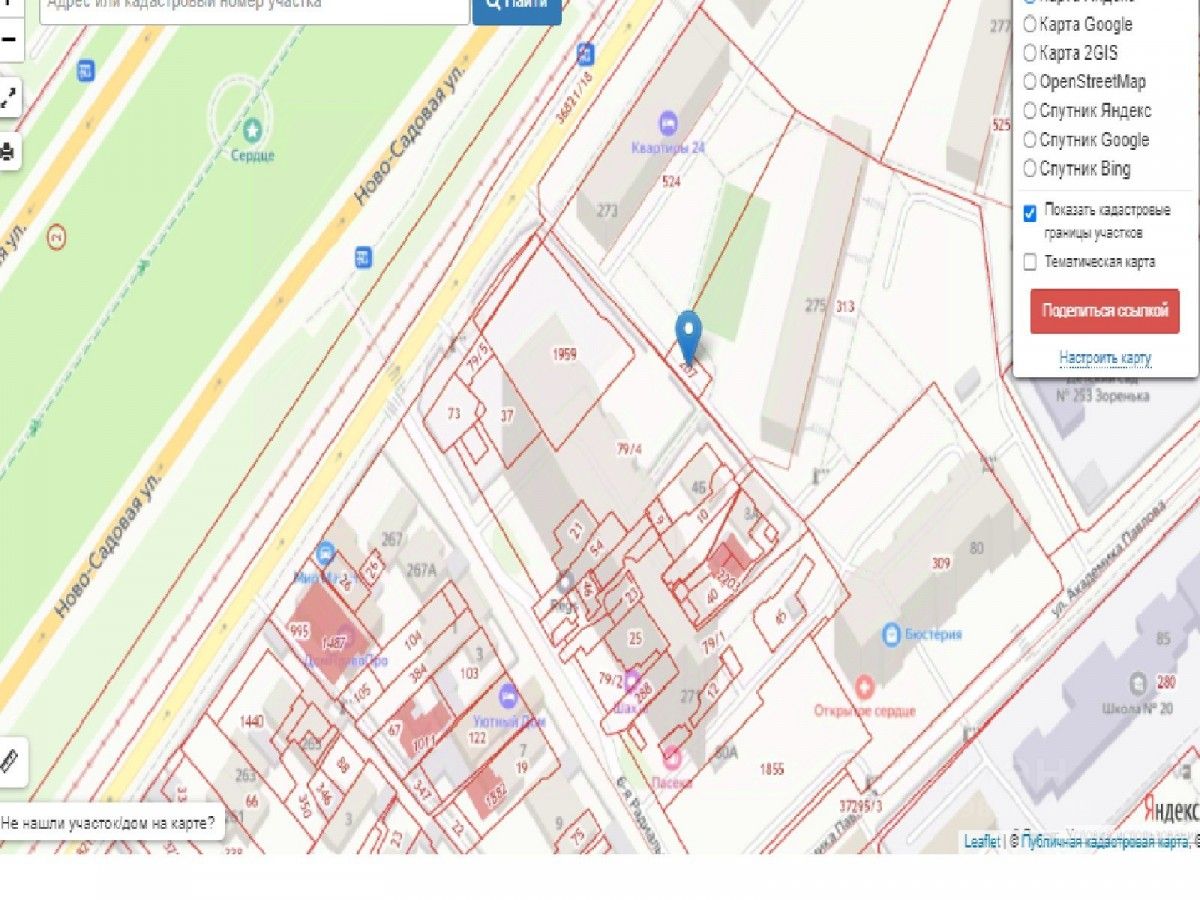Select the Карта 2GIS radio option
Image resolution: width=1200 pixels, height=900 pixels.
(x=1030, y=53)
